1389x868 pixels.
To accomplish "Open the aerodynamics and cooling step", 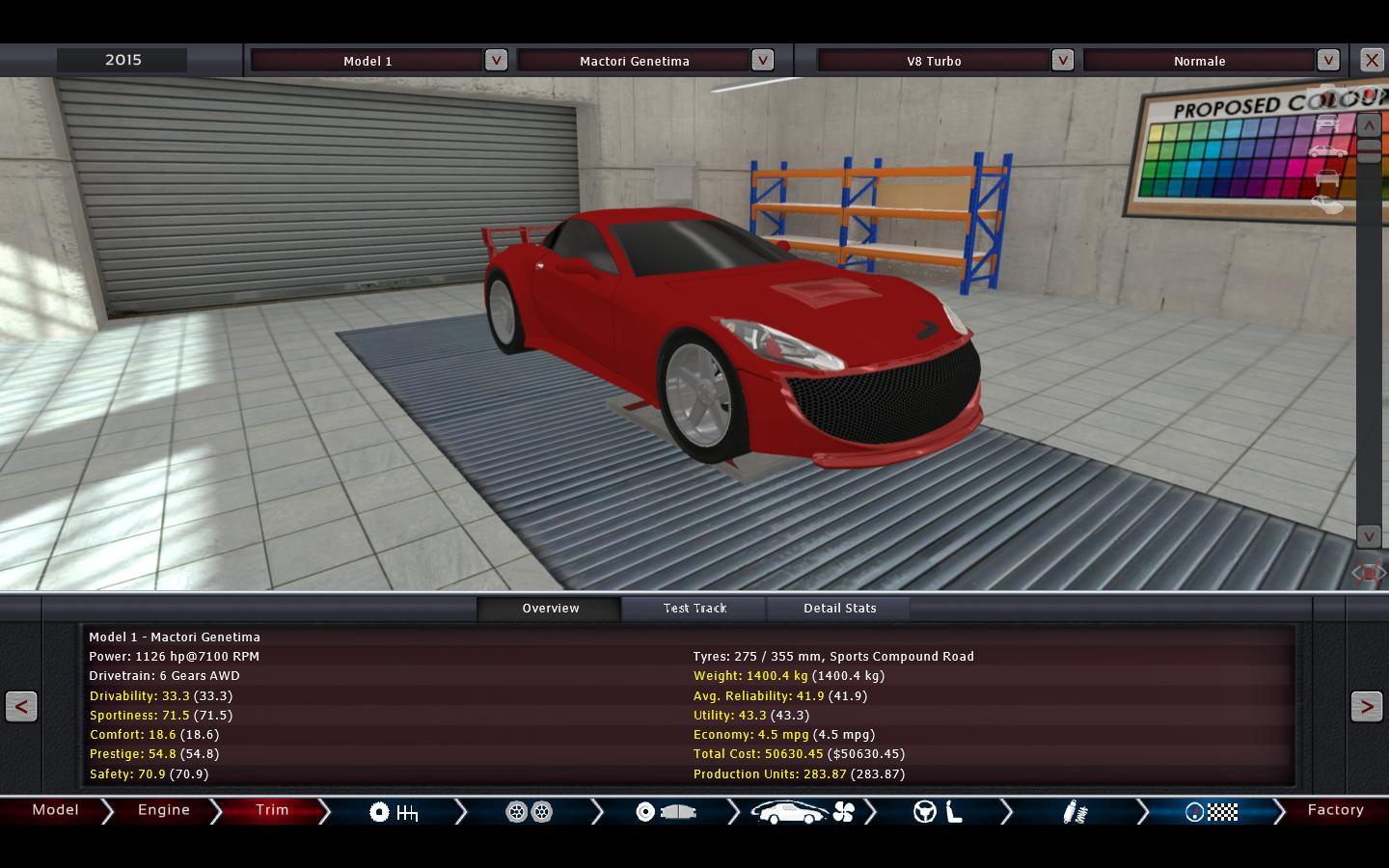I will tap(803, 812).
